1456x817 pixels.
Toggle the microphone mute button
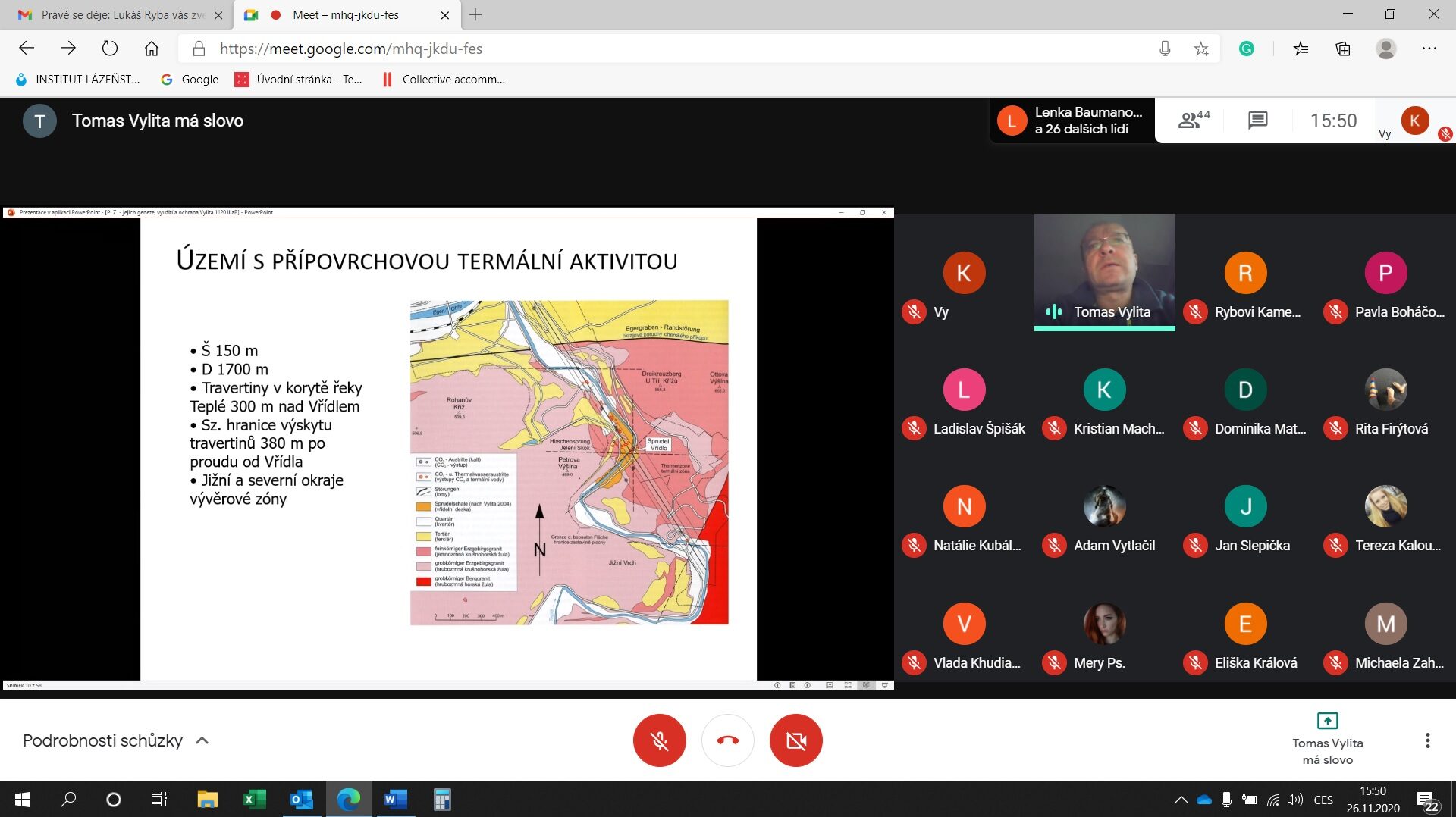[659, 740]
